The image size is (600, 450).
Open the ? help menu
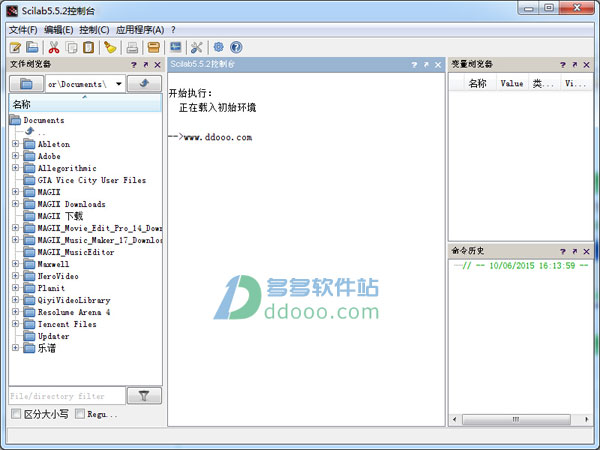point(173,30)
